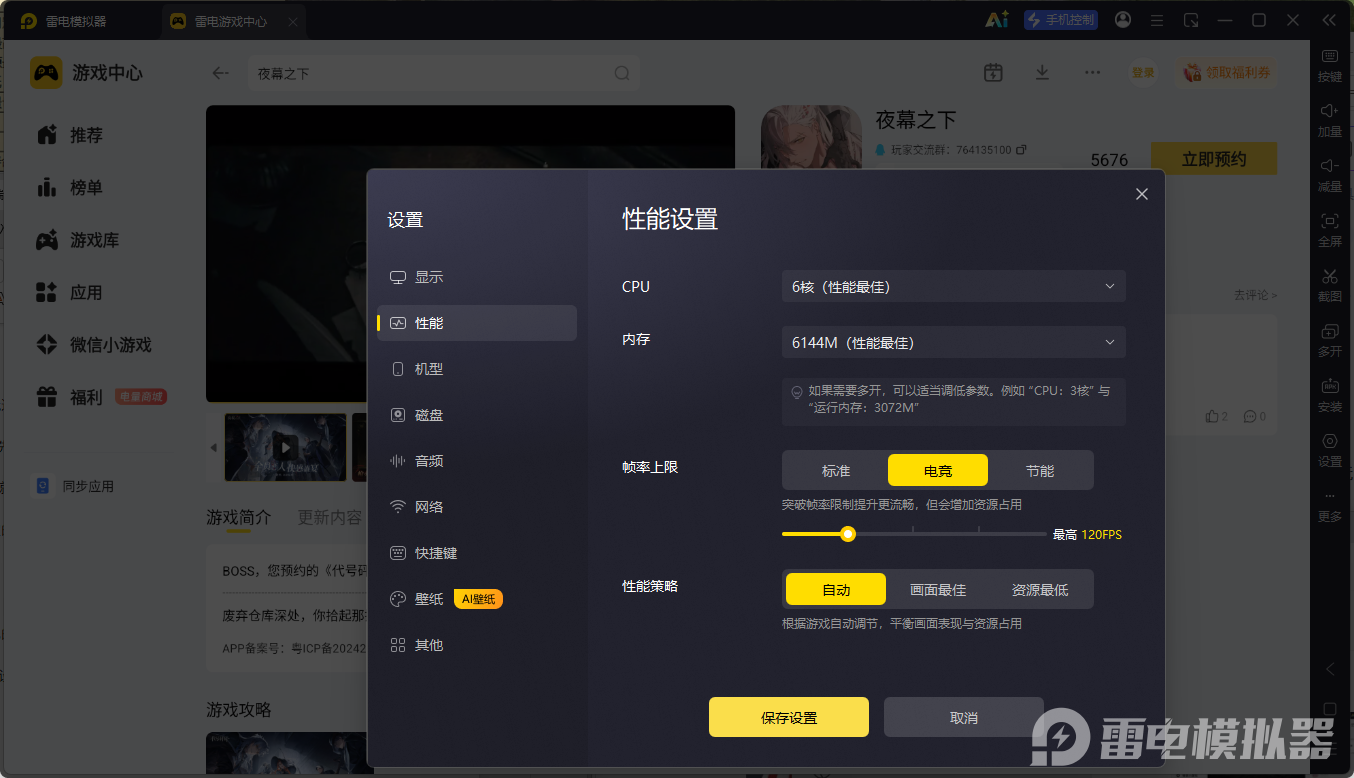Viewport: 1354px width, 778px height.
Task: Select 节能 frame rate mode
Action: click(x=1040, y=470)
